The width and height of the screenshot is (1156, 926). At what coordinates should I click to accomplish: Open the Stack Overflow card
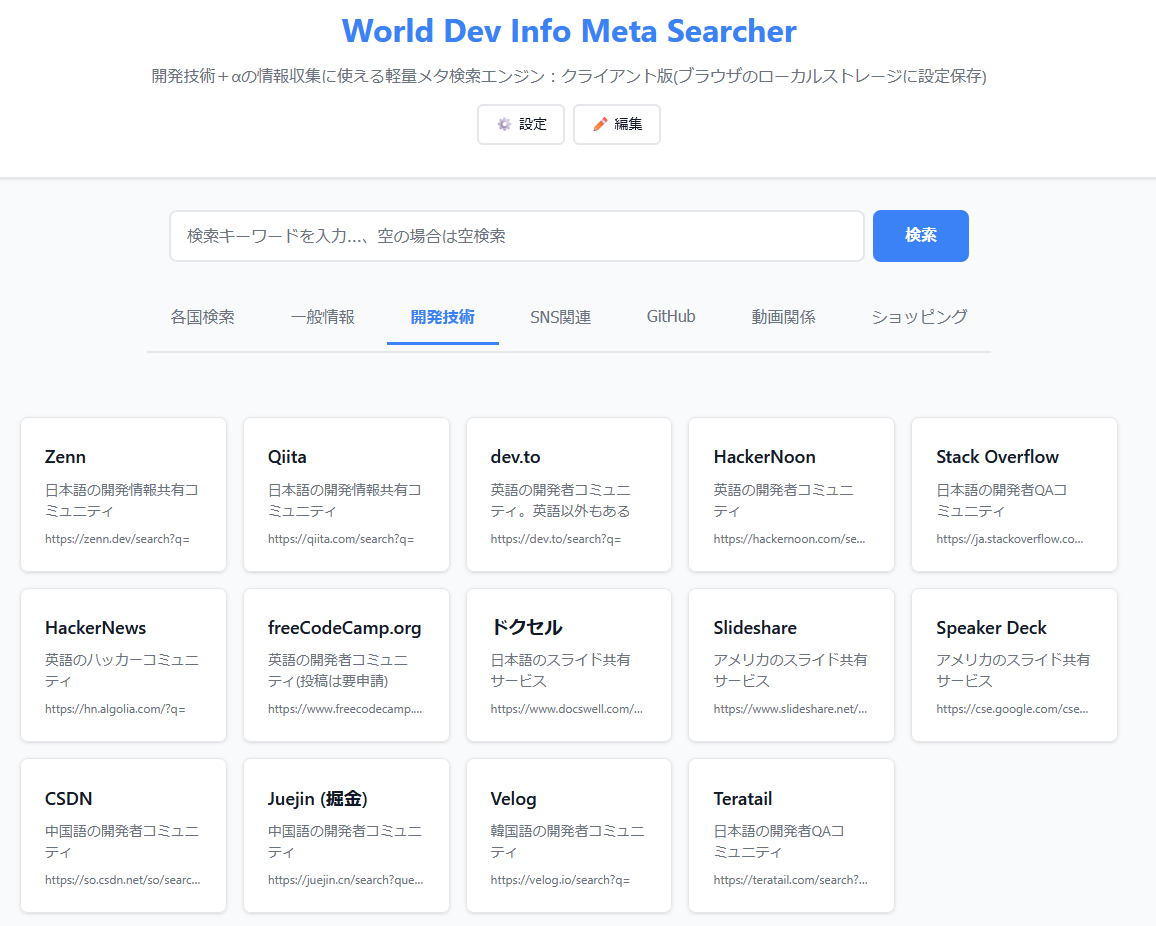(x=1013, y=494)
